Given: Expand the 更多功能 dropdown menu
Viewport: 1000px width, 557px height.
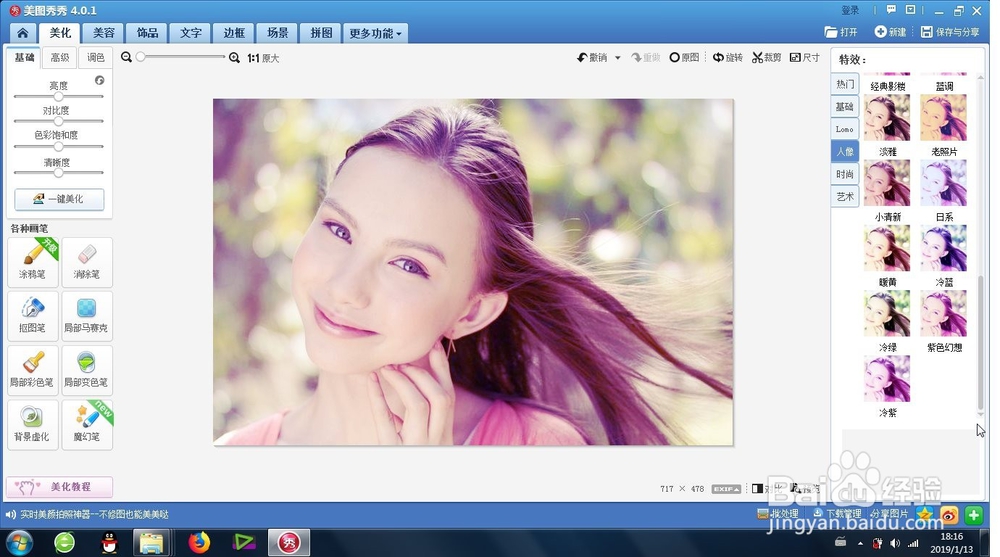Looking at the screenshot, I should pos(376,33).
